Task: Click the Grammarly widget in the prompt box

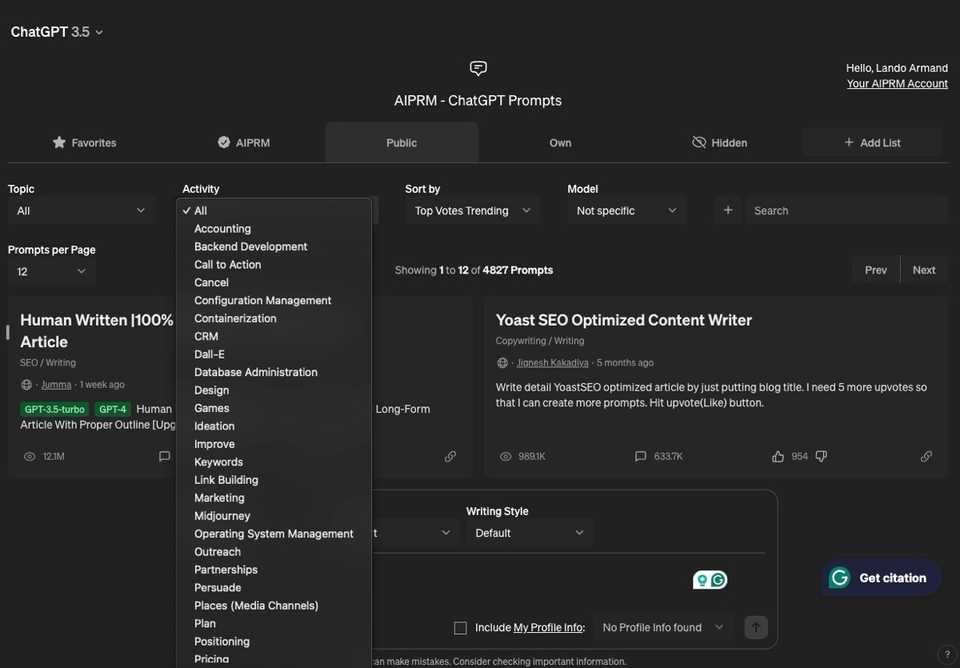Action: point(710,579)
